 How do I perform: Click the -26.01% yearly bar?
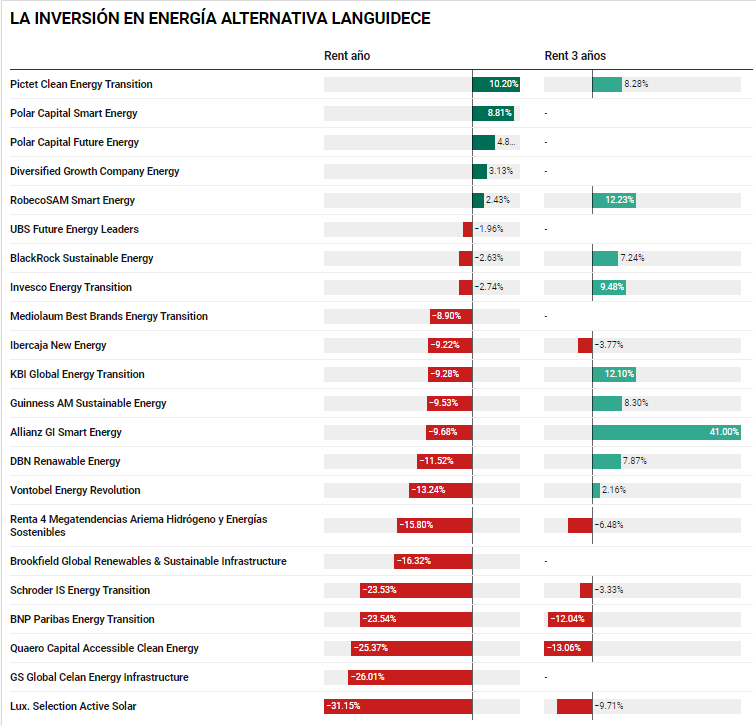(410, 677)
